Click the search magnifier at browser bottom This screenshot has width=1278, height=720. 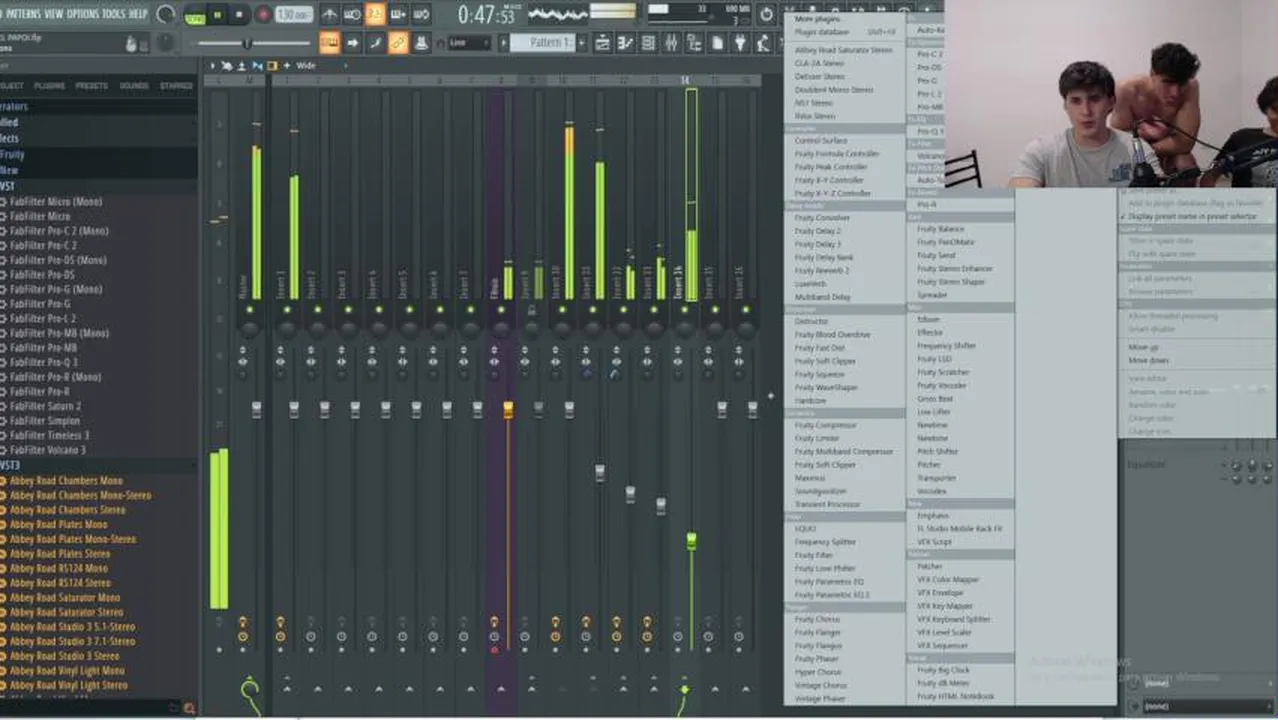[189, 708]
